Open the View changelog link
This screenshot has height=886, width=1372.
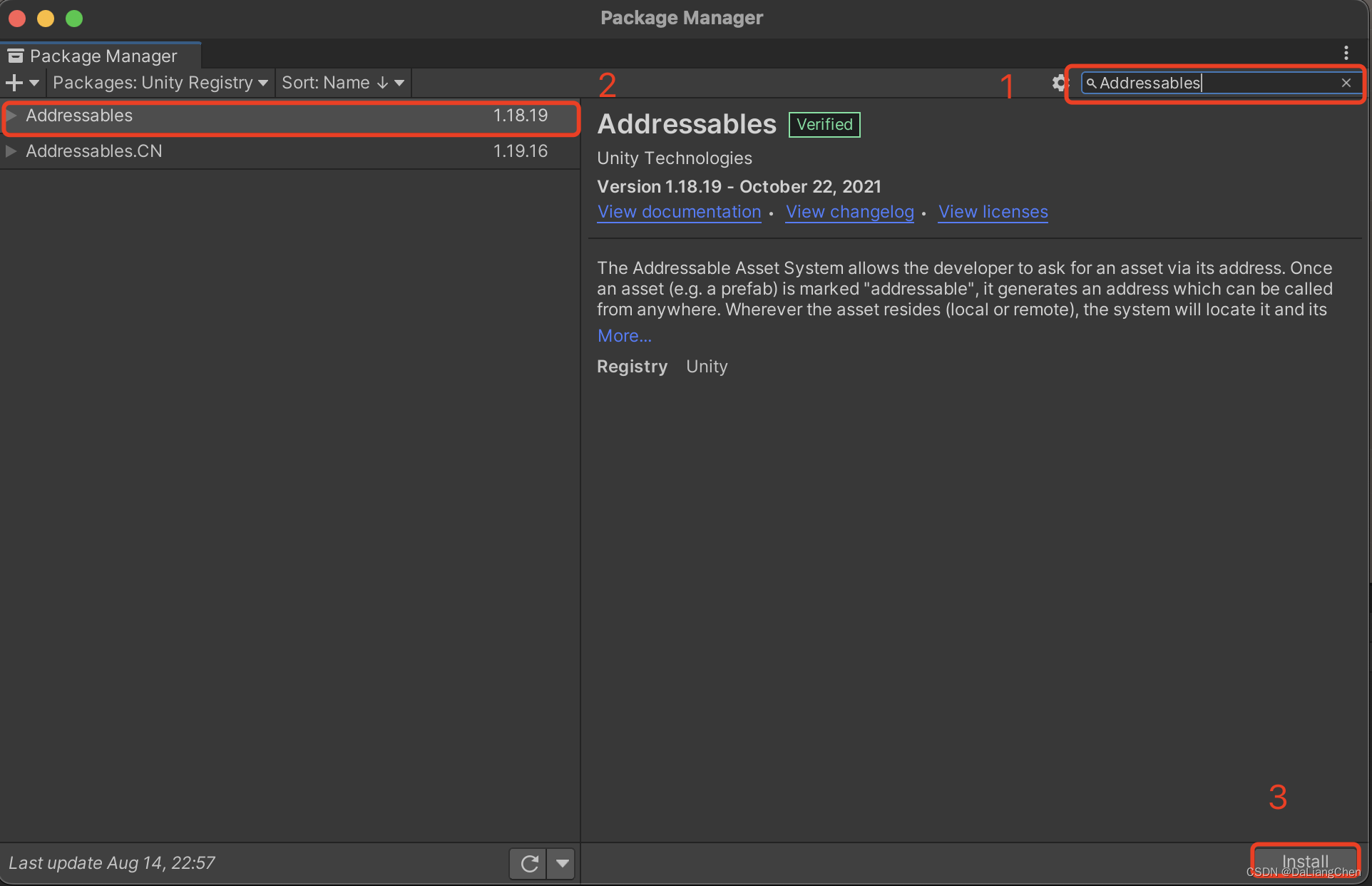[x=849, y=212]
